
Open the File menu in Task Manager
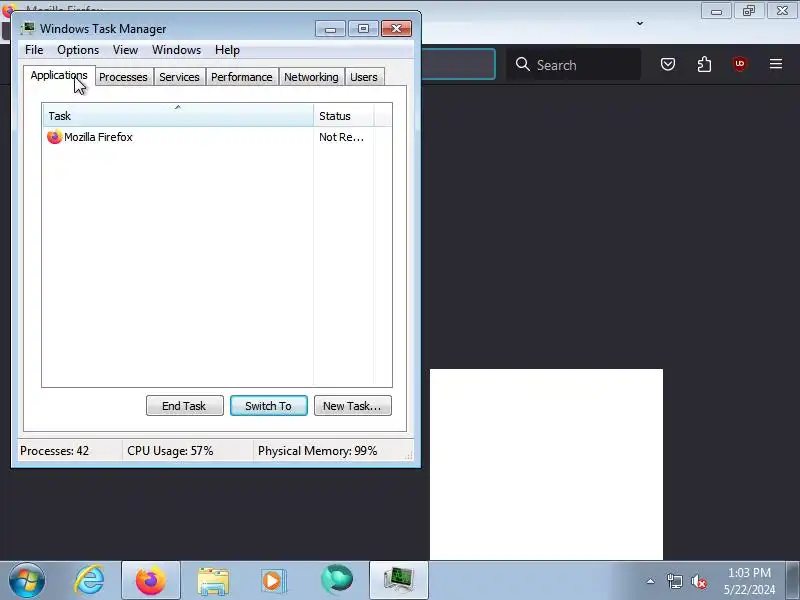tap(34, 50)
